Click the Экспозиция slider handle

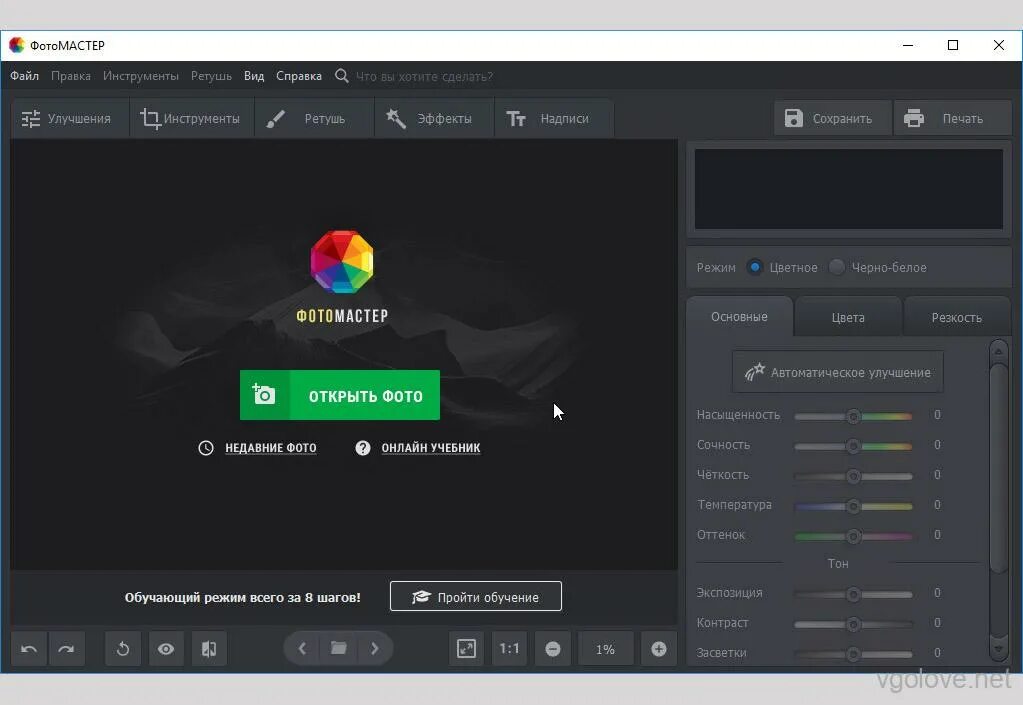853,594
